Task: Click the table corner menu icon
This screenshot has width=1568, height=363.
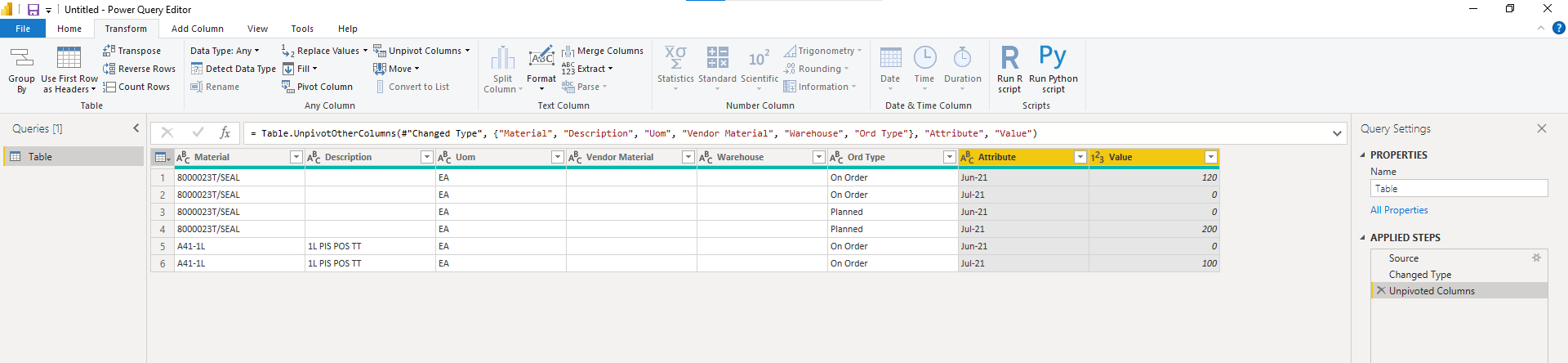Action: [x=163, y=157]
